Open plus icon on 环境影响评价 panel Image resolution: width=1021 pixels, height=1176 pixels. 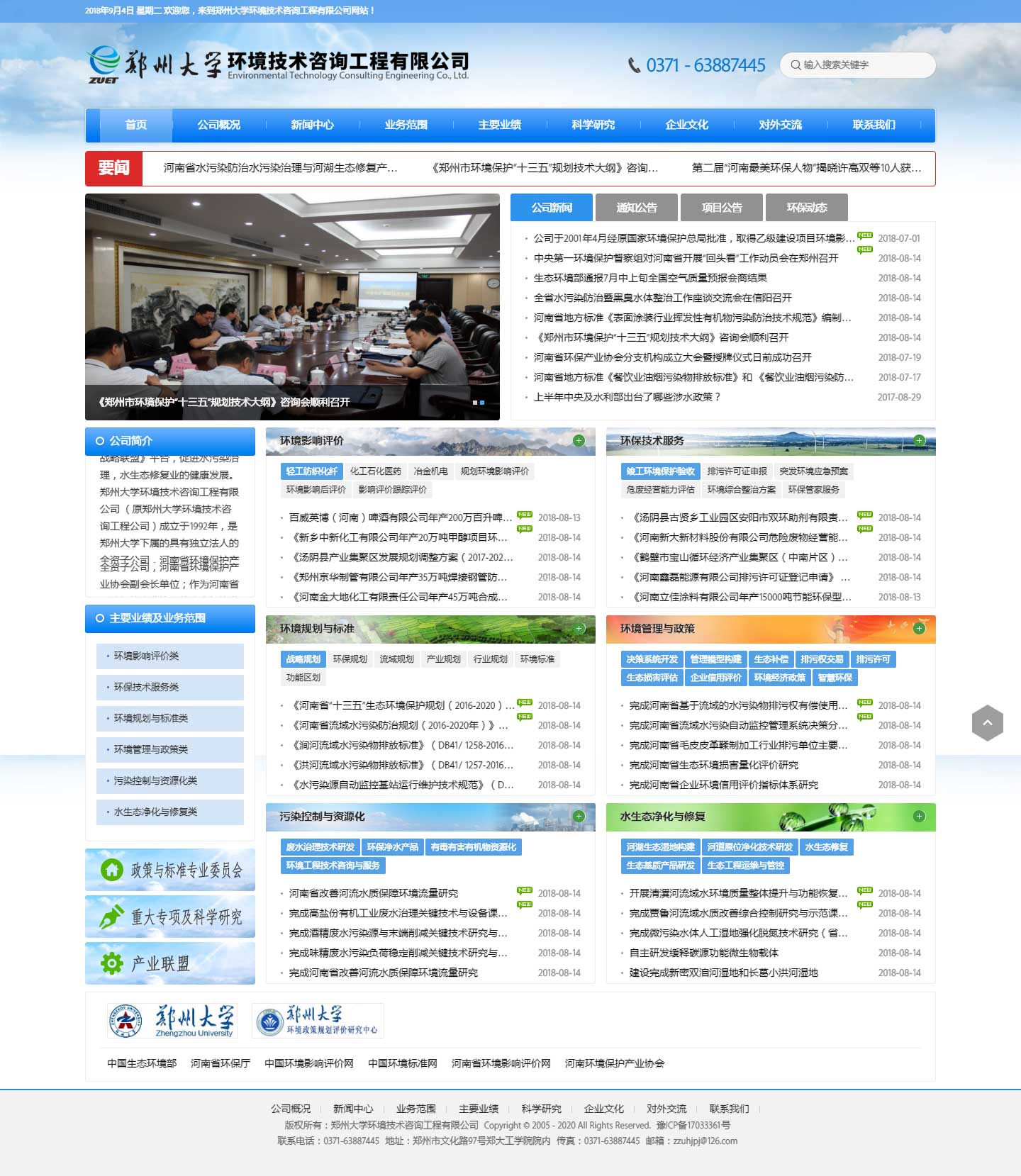(x=579, y=440)
